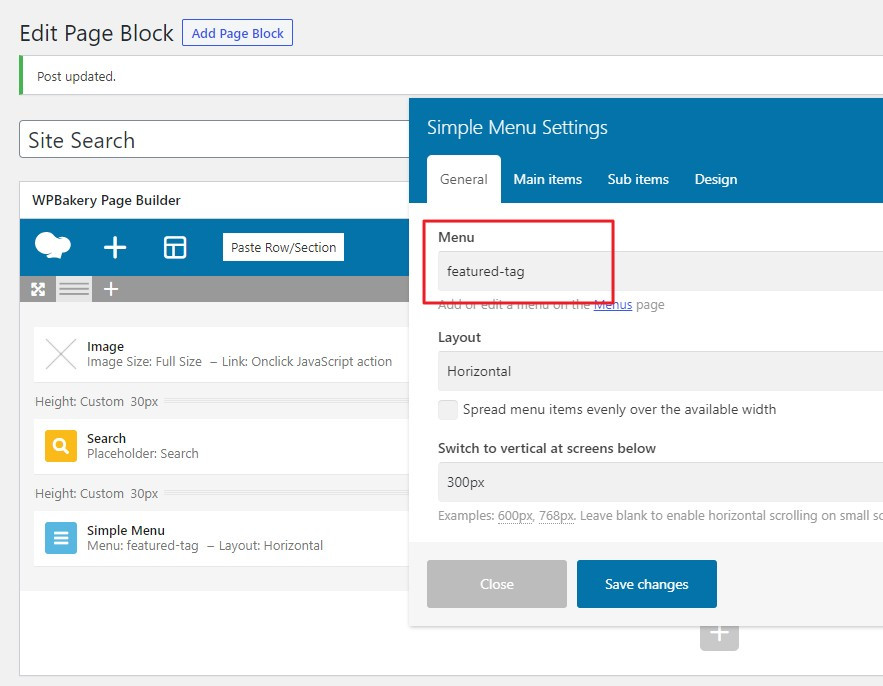Select the Simple Menu element row

tap(221, 538)
